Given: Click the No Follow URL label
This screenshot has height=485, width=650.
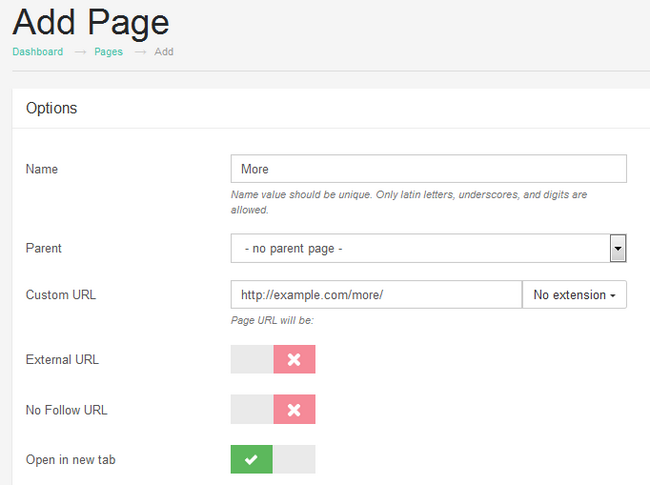Looking at the screenshot, I should (x=66, y=410).
